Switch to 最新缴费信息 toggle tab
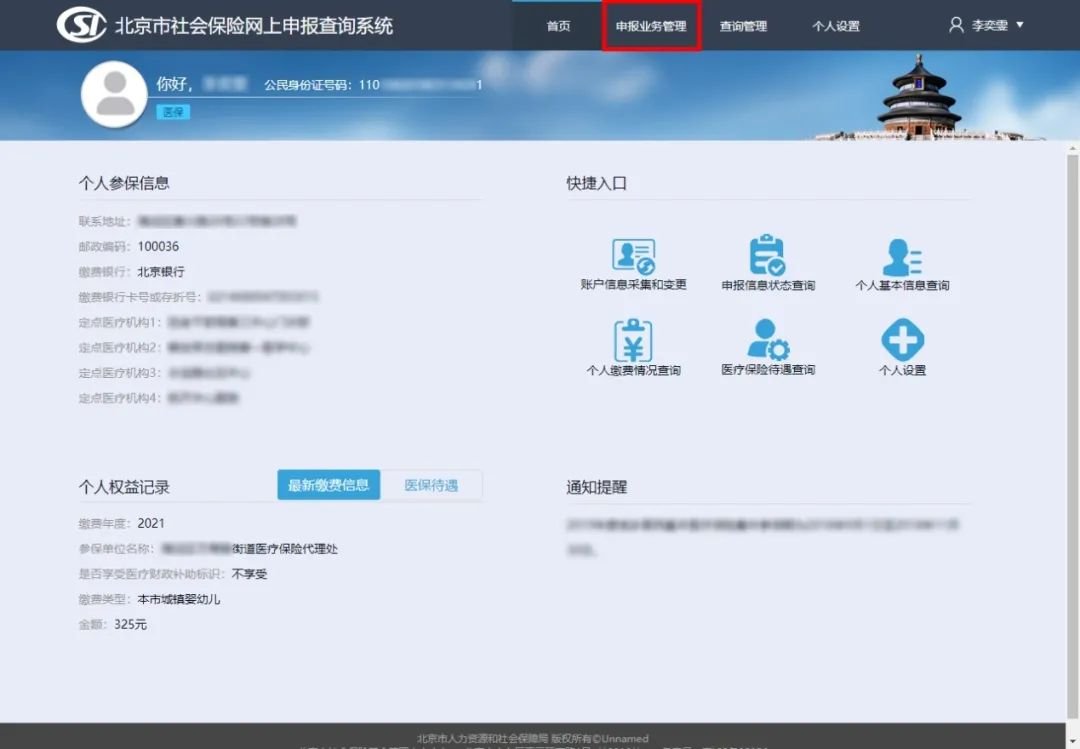The width and height of the screenshot is (1080, 749). pyautogui.click(x=328, y=485)
